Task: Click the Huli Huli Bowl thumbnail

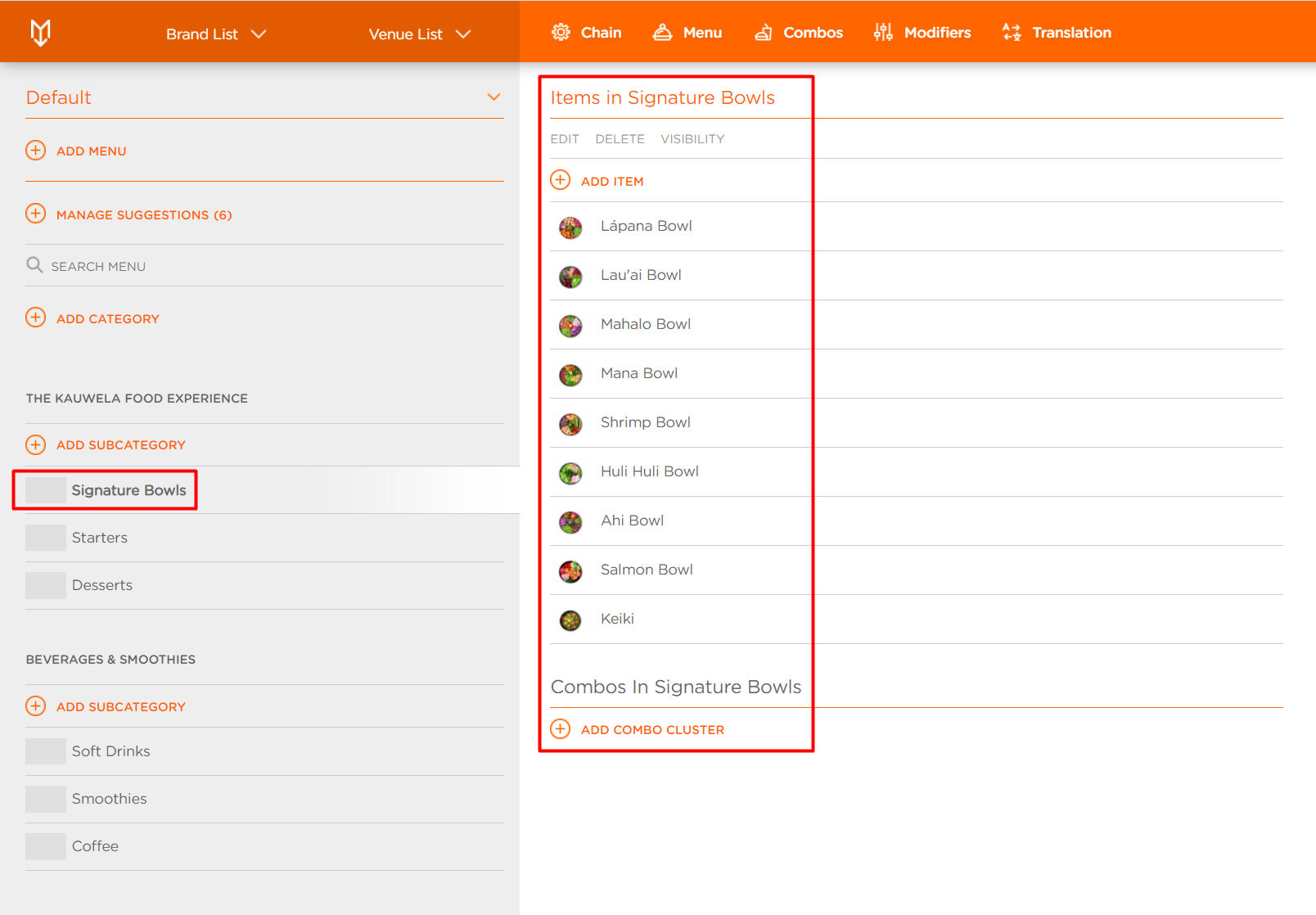Action: point(570,473)
